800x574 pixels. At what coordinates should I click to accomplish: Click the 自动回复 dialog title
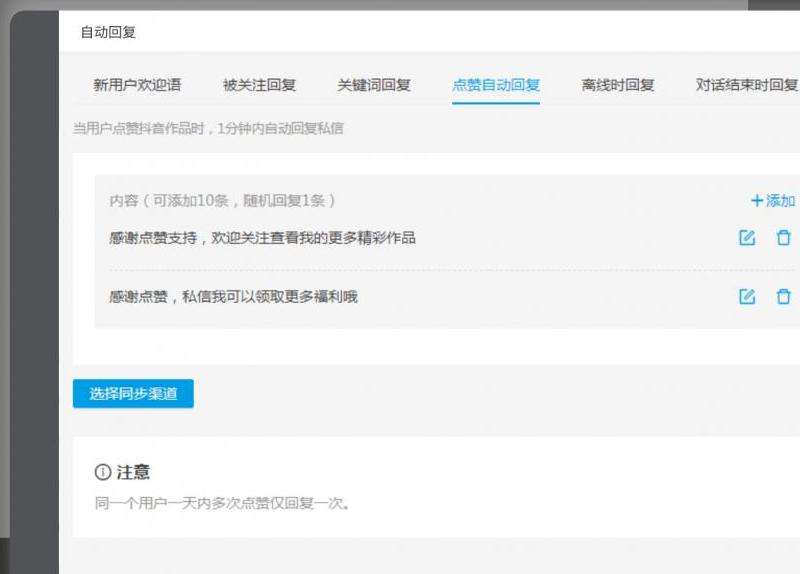click(x=108, y=32)
